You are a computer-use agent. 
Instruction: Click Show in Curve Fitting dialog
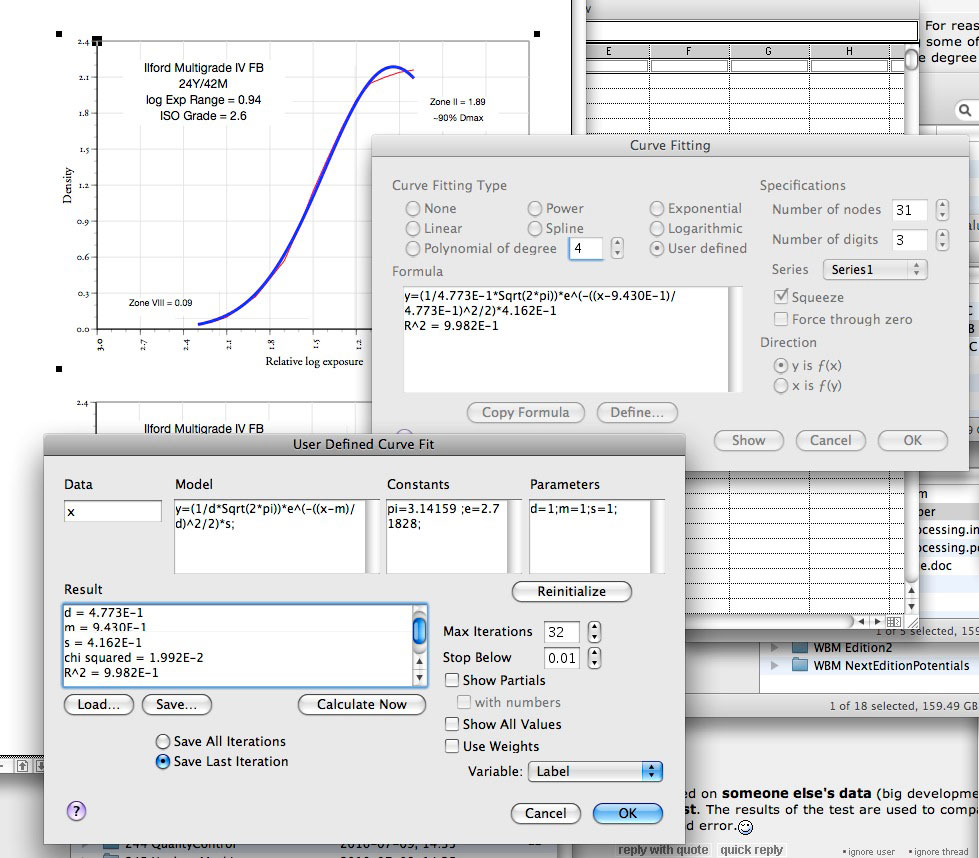(x=749, y=440)
